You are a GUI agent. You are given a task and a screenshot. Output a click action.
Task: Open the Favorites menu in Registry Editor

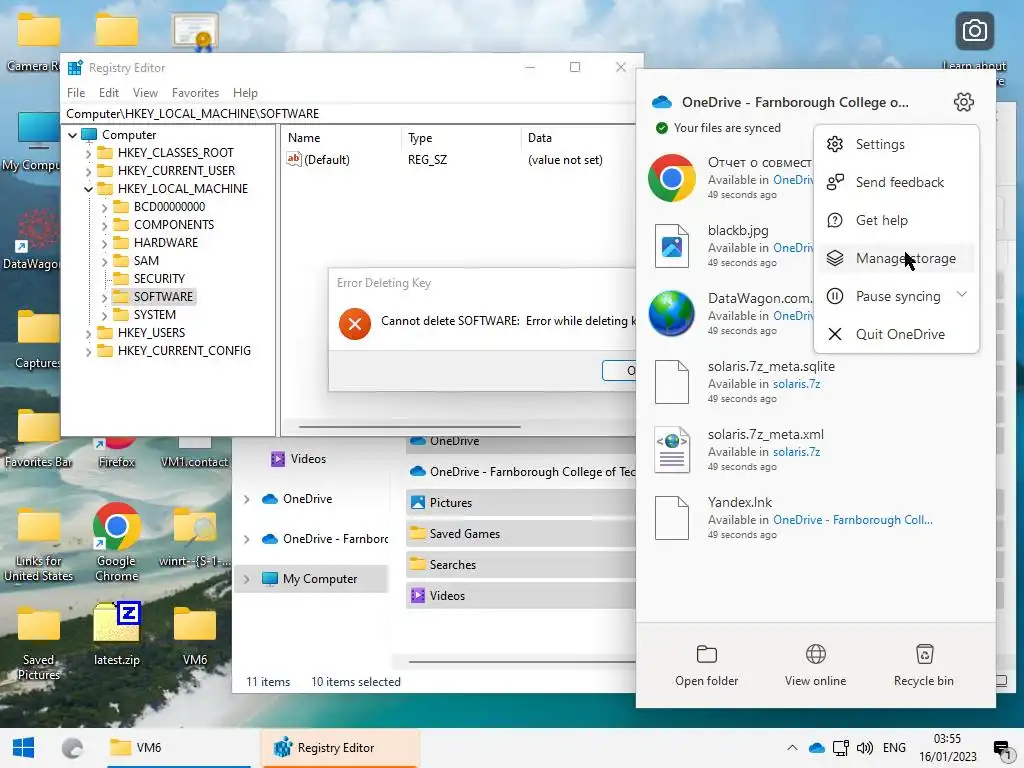tap(195, 93)
